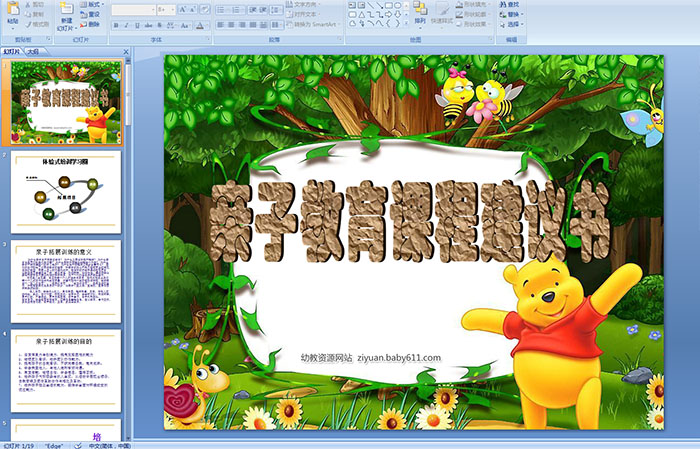Toggle Align Text Left
700x449 pixels.
pos(221,25)
